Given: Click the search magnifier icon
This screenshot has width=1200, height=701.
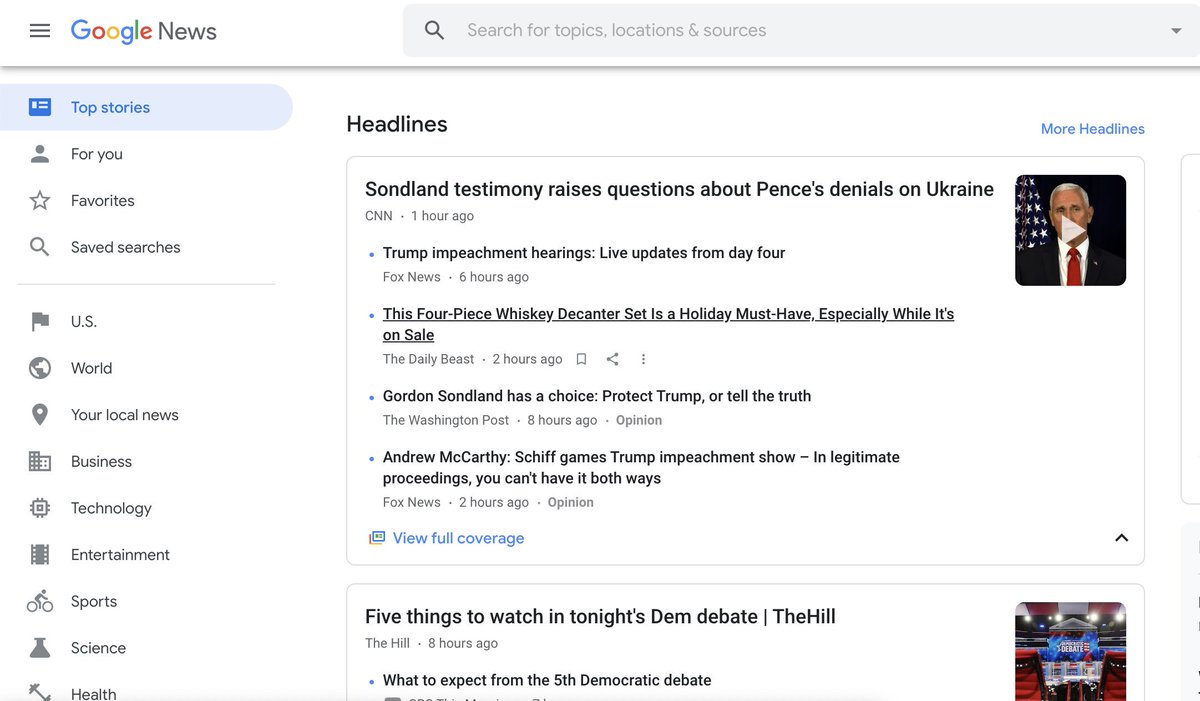Looking at the screenshot, I should pos(434,30).
